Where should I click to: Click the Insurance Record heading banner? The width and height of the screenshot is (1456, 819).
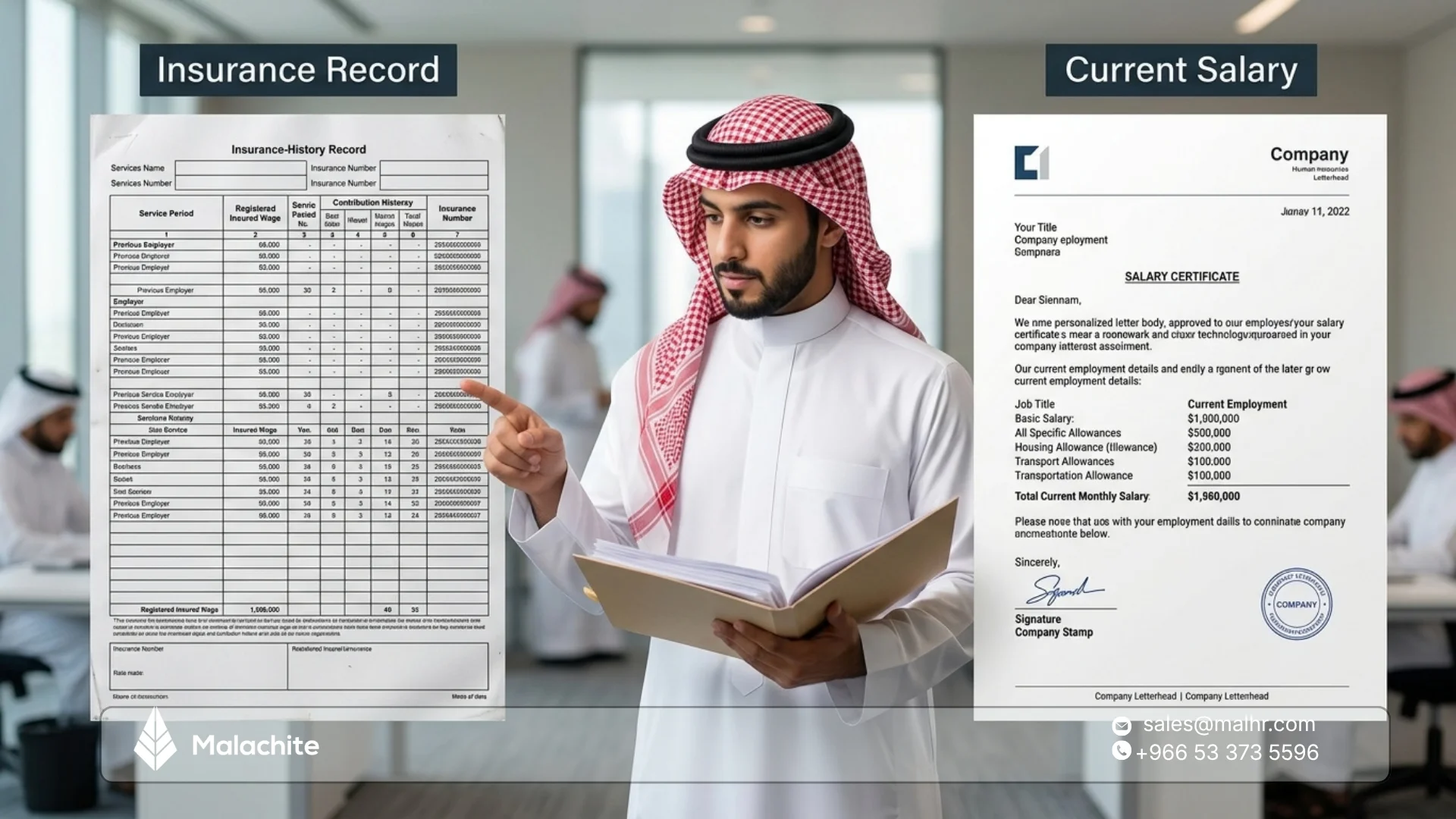coord(298,70)
